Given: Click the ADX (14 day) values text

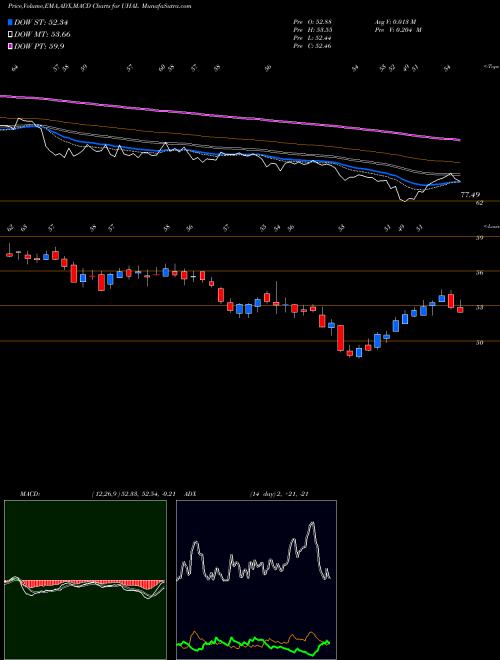Looking at the screenshot, I should point(279,494).
